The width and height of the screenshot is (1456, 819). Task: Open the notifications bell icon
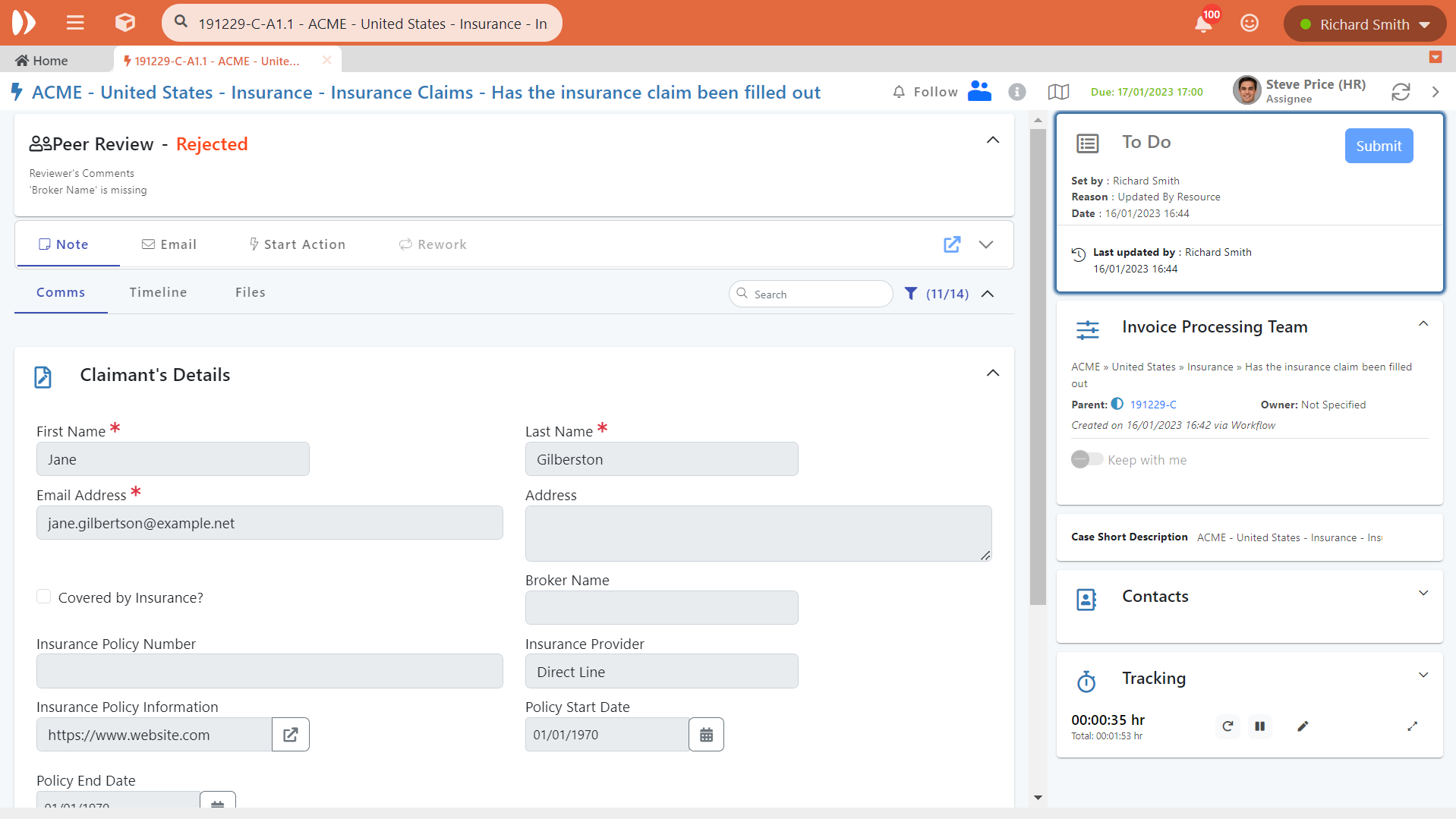[x=1202, y=24]
